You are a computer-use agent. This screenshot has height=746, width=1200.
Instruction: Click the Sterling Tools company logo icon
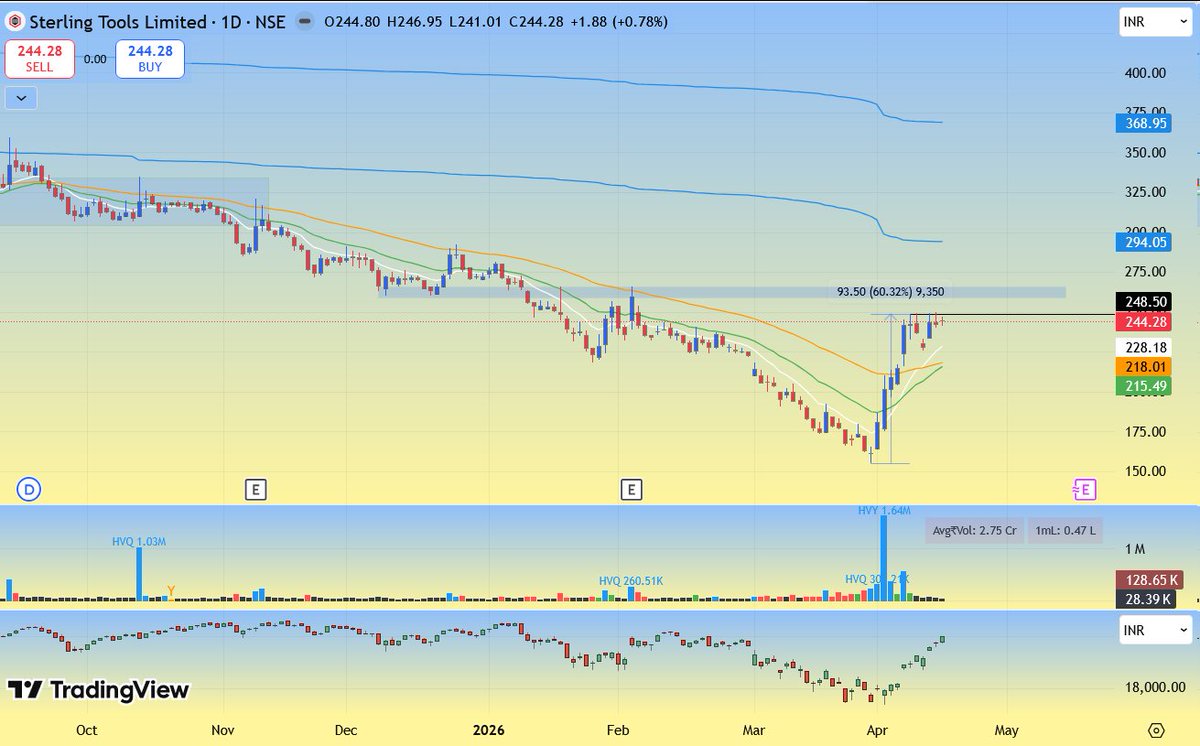tap(15, 21)
